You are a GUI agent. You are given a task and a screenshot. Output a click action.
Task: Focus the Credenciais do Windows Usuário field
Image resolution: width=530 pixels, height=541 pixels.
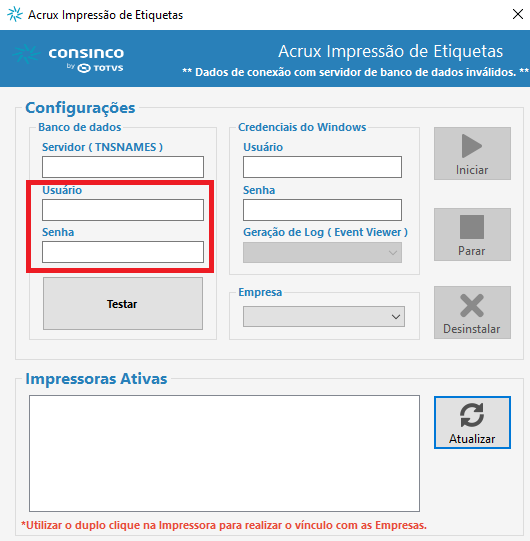point(322,167)
